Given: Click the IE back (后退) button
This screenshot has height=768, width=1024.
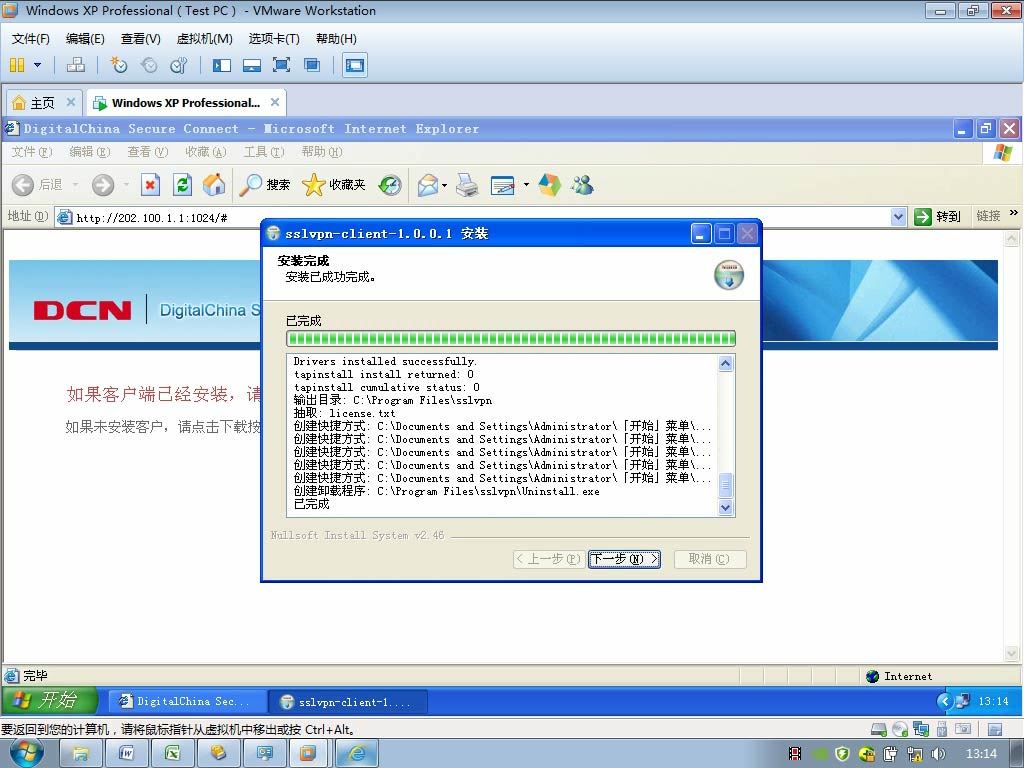Looking at the screenshot, I should (37, 185).
